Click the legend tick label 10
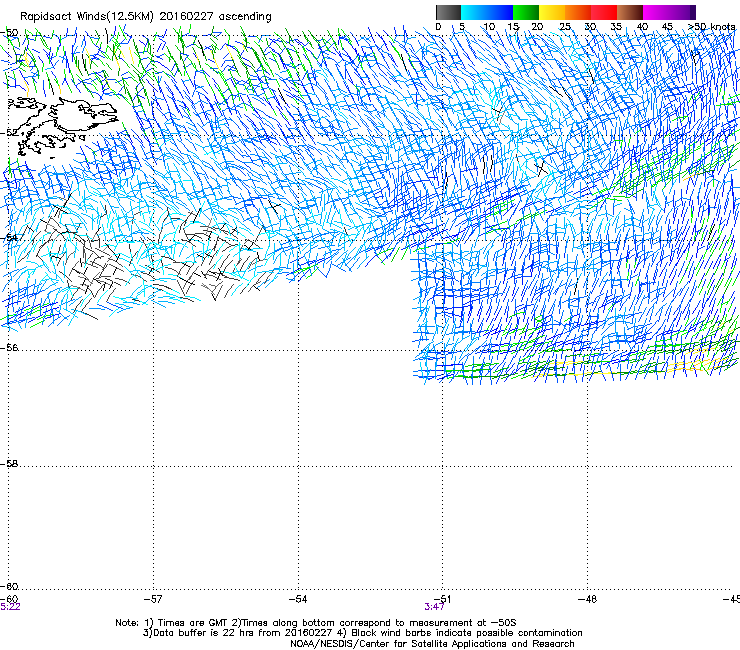Image resolution: width=740 pixels, height=650 pixels. point(489,27)
